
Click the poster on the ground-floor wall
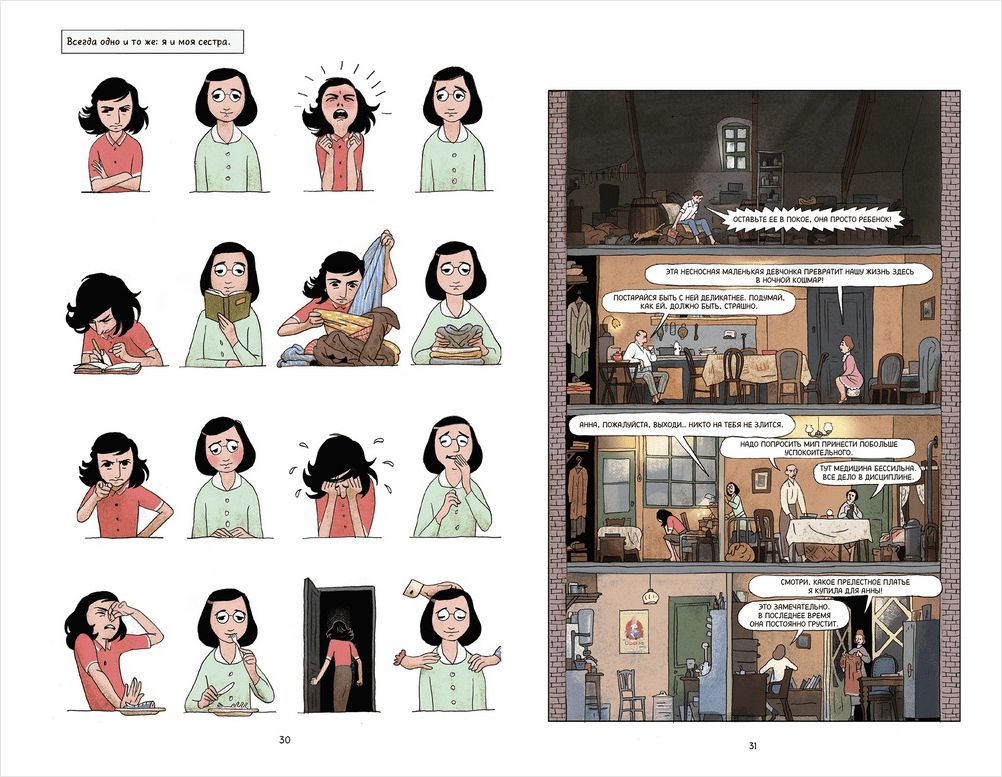[633, 631]
